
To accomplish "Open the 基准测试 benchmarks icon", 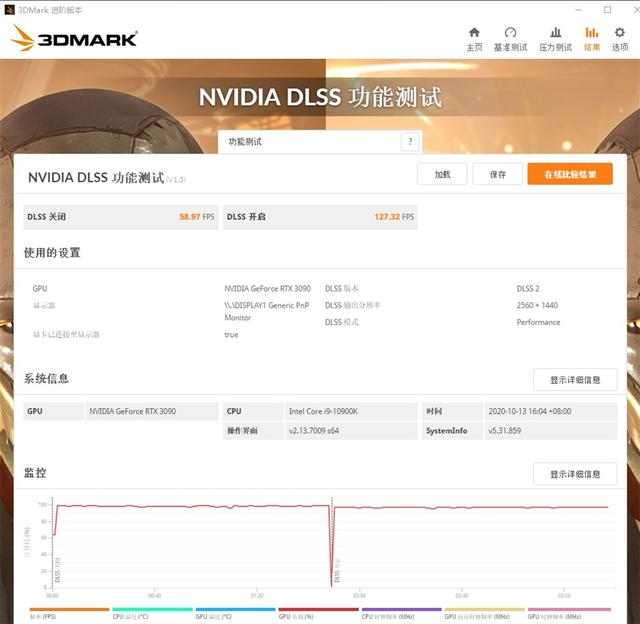I will (510, 39).
